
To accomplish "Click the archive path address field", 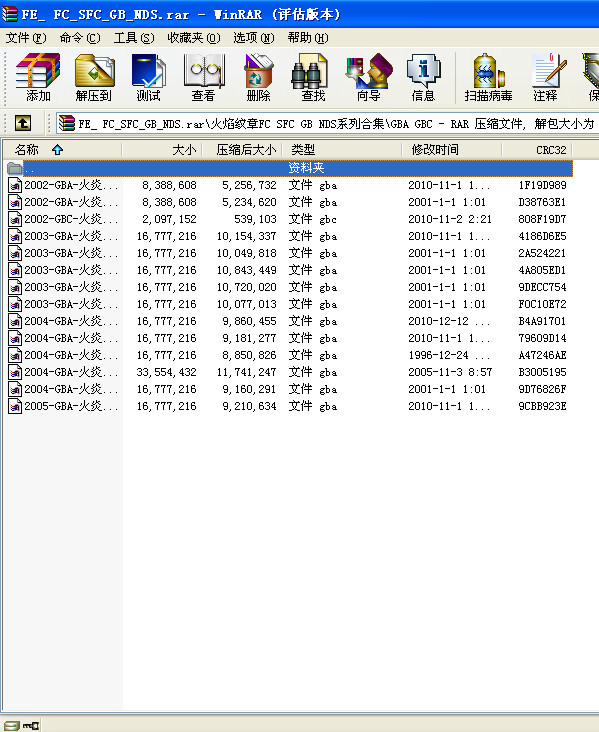I will [327, 123].
